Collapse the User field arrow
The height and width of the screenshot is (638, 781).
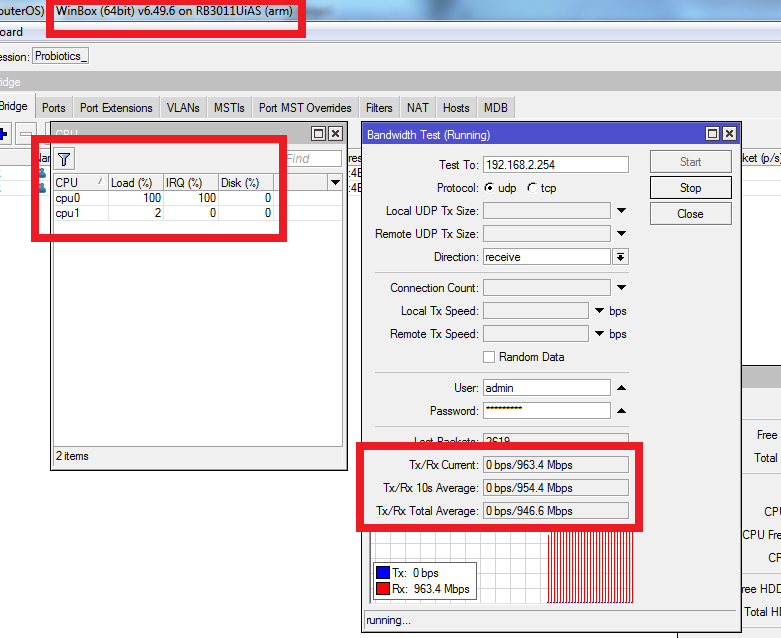[621, 387]
